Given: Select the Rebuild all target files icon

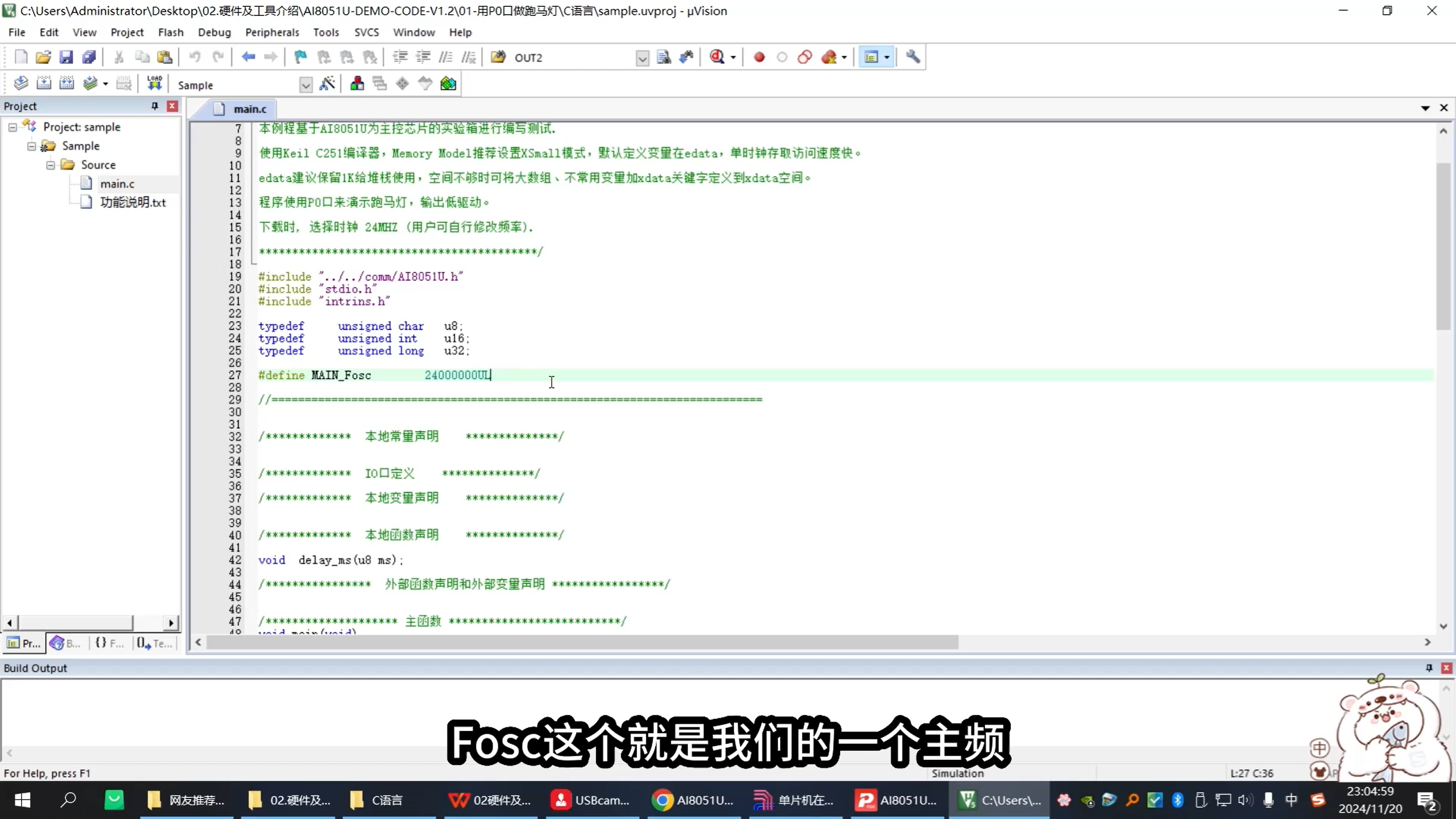Looking at the screenshot, I should tap(67, 83).
